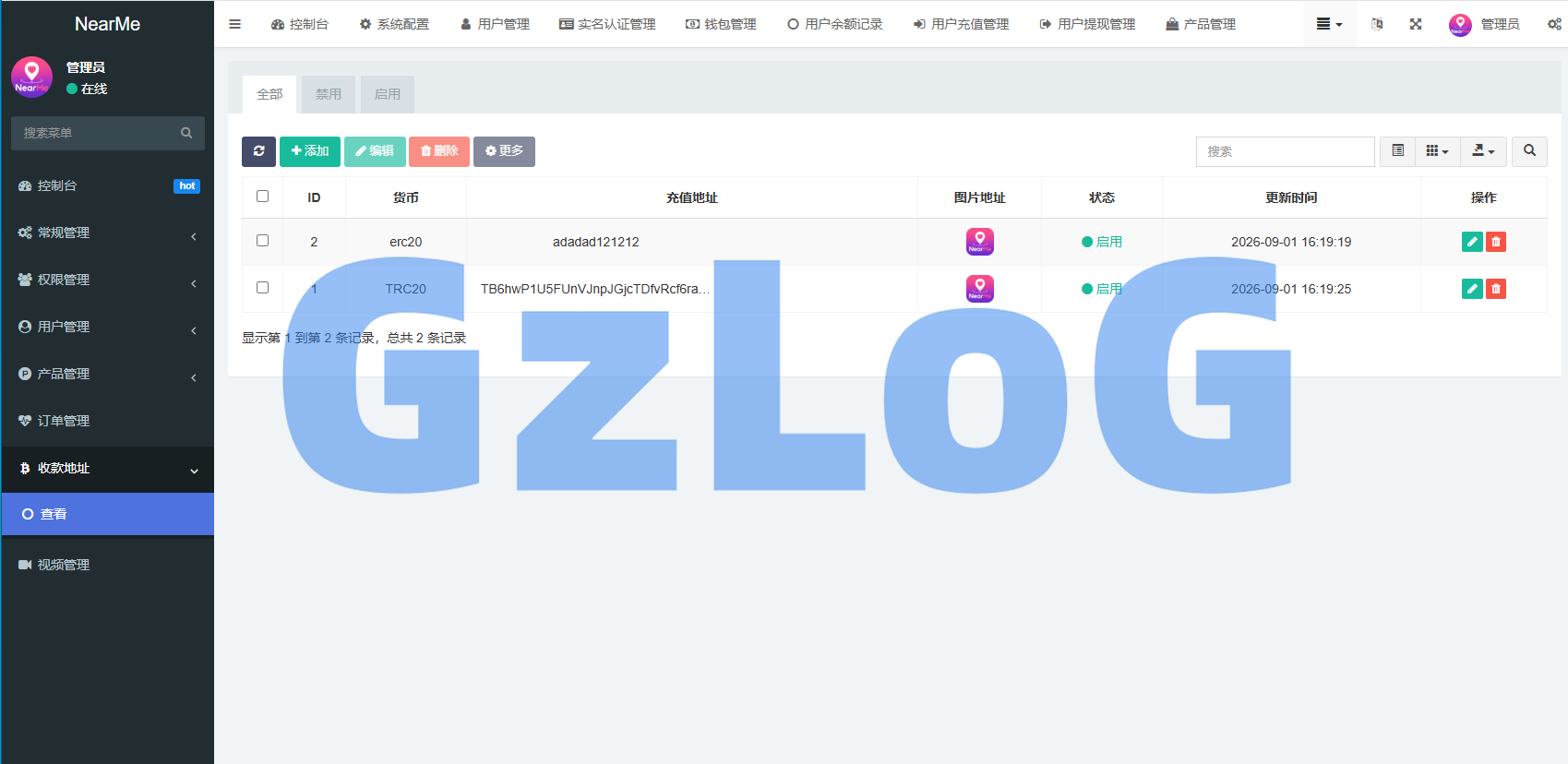1568x764 pixels.
Task: Toggle the hamburger sidebar menu icon
Action: 235,24
